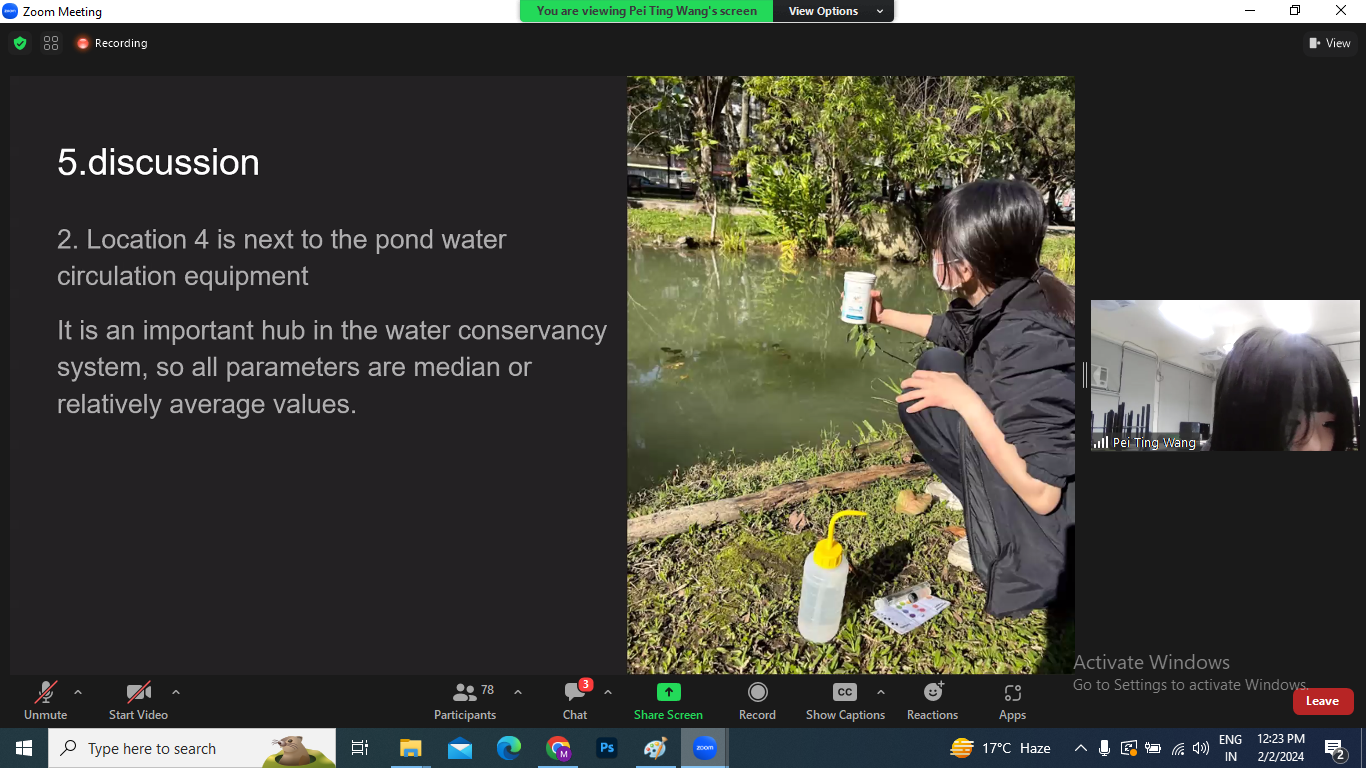Expand the arrow next to Show Captions

click(881, 692)
